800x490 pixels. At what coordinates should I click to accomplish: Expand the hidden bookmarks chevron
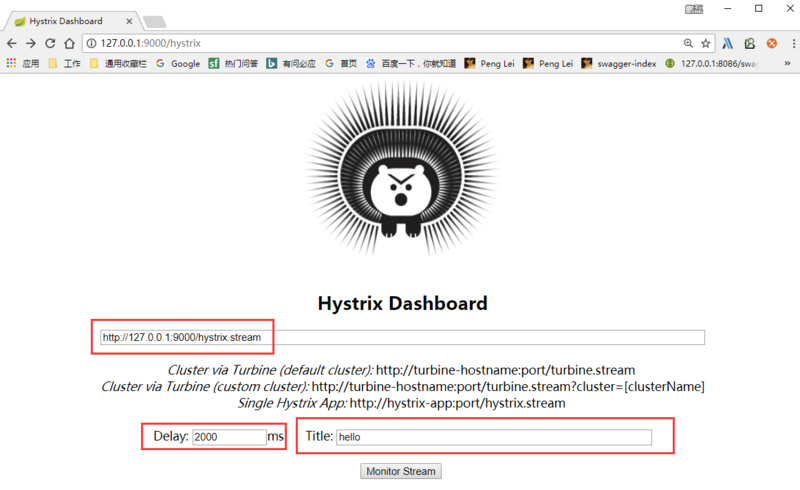pyautogui.click(x=787, y=63)
